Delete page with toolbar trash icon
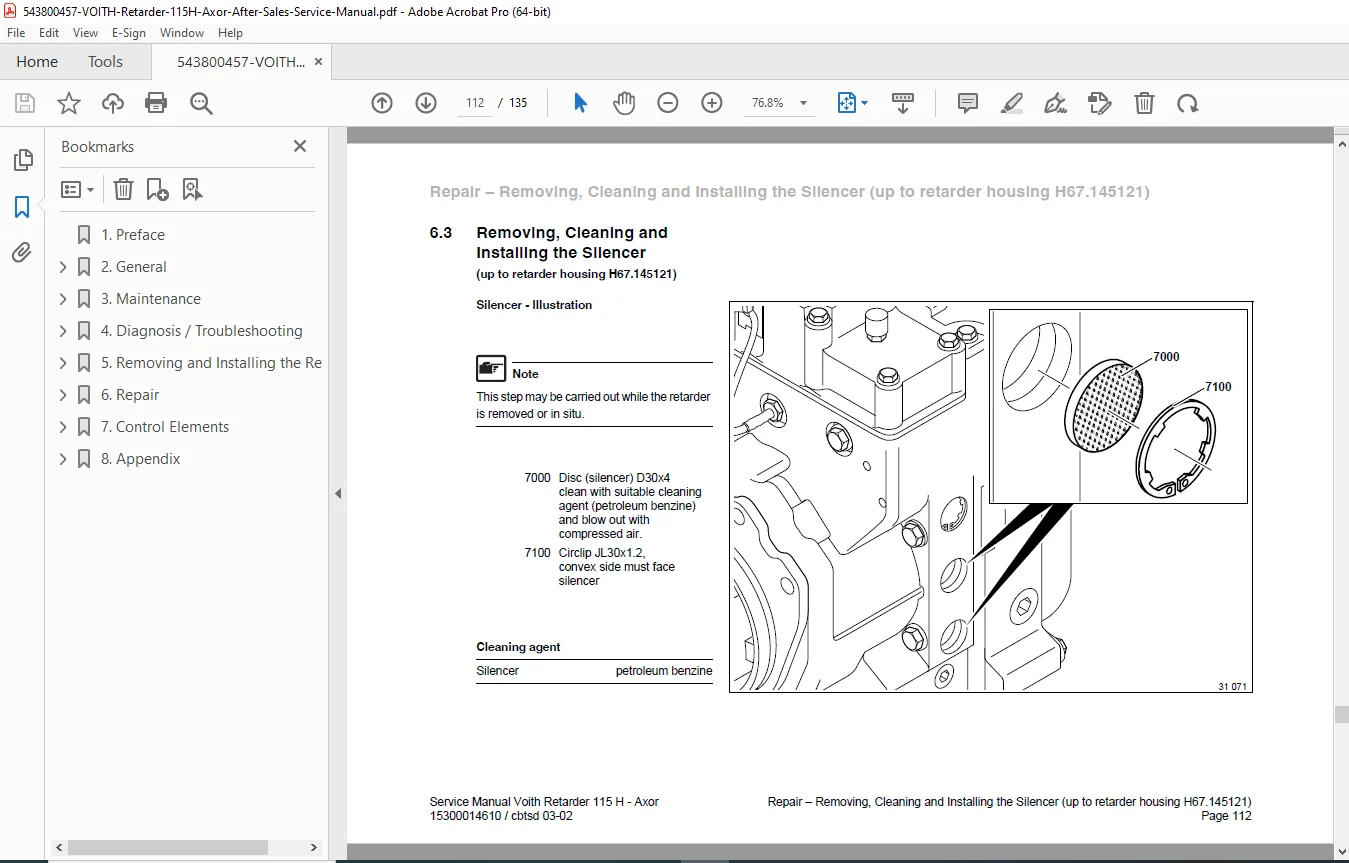Screen dimensions: 1349x863 1144,103
